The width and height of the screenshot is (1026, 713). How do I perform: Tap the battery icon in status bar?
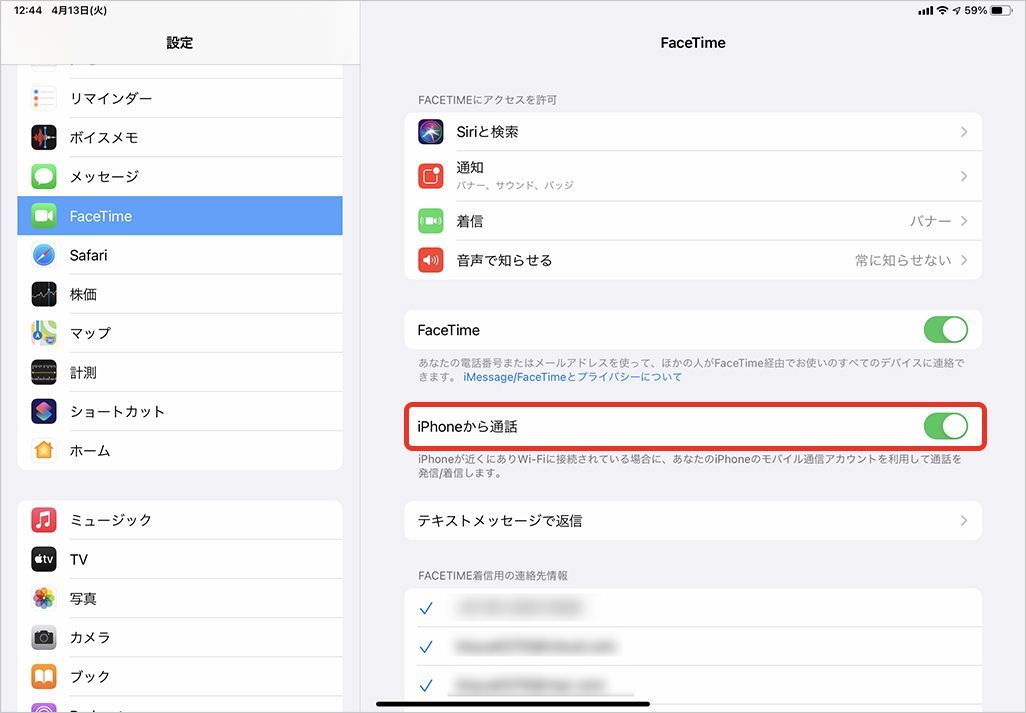point(1002,10)
